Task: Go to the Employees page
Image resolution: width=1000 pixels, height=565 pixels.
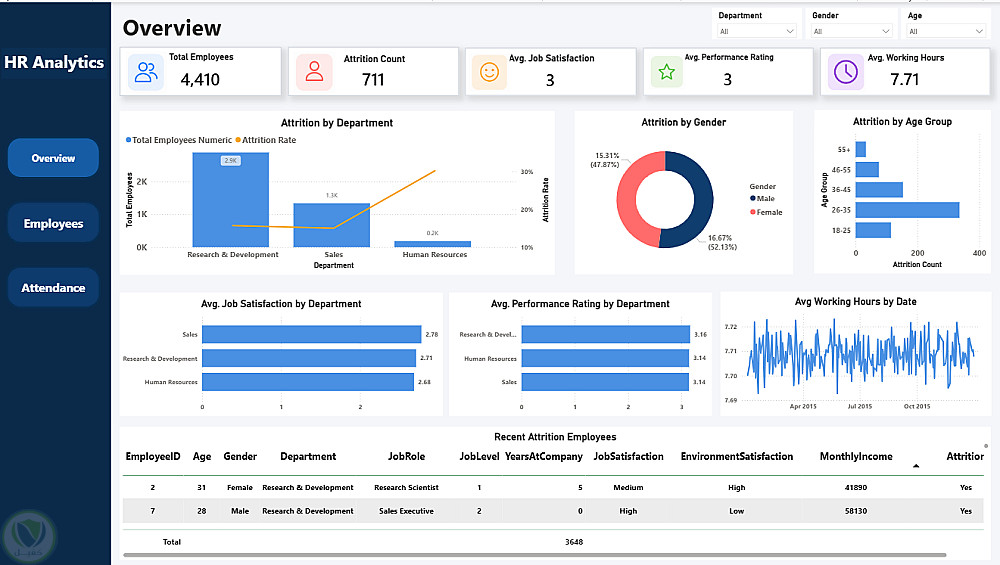Action: click(x=53, y=223)
